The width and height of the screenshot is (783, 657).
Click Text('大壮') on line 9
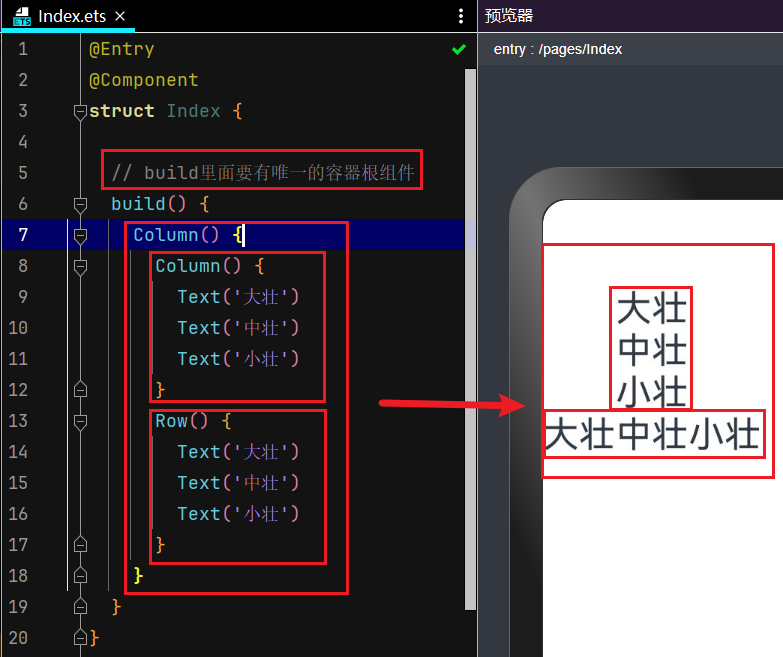(238, 297)
